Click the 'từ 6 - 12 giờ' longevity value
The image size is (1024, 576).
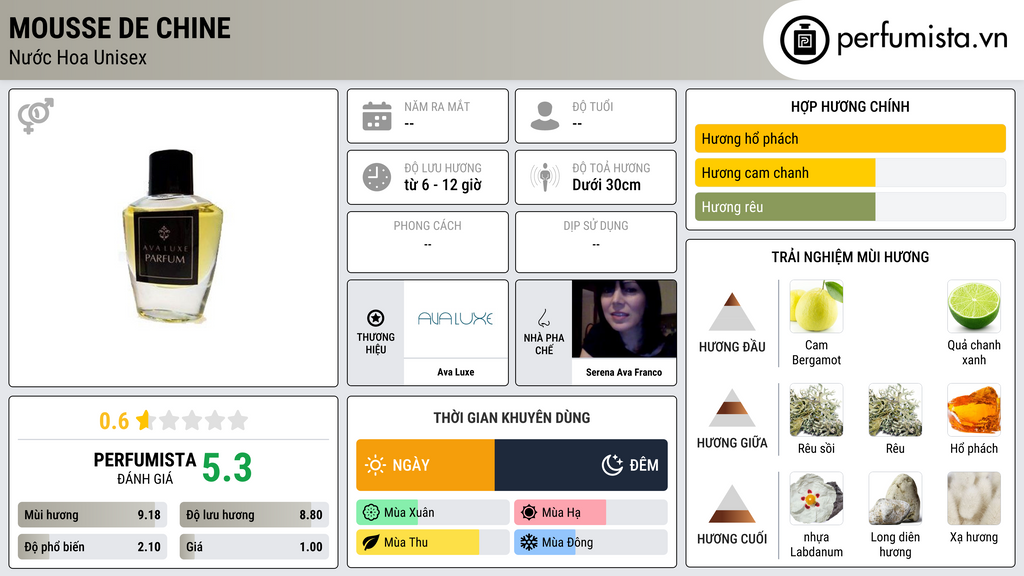(443, 185)
